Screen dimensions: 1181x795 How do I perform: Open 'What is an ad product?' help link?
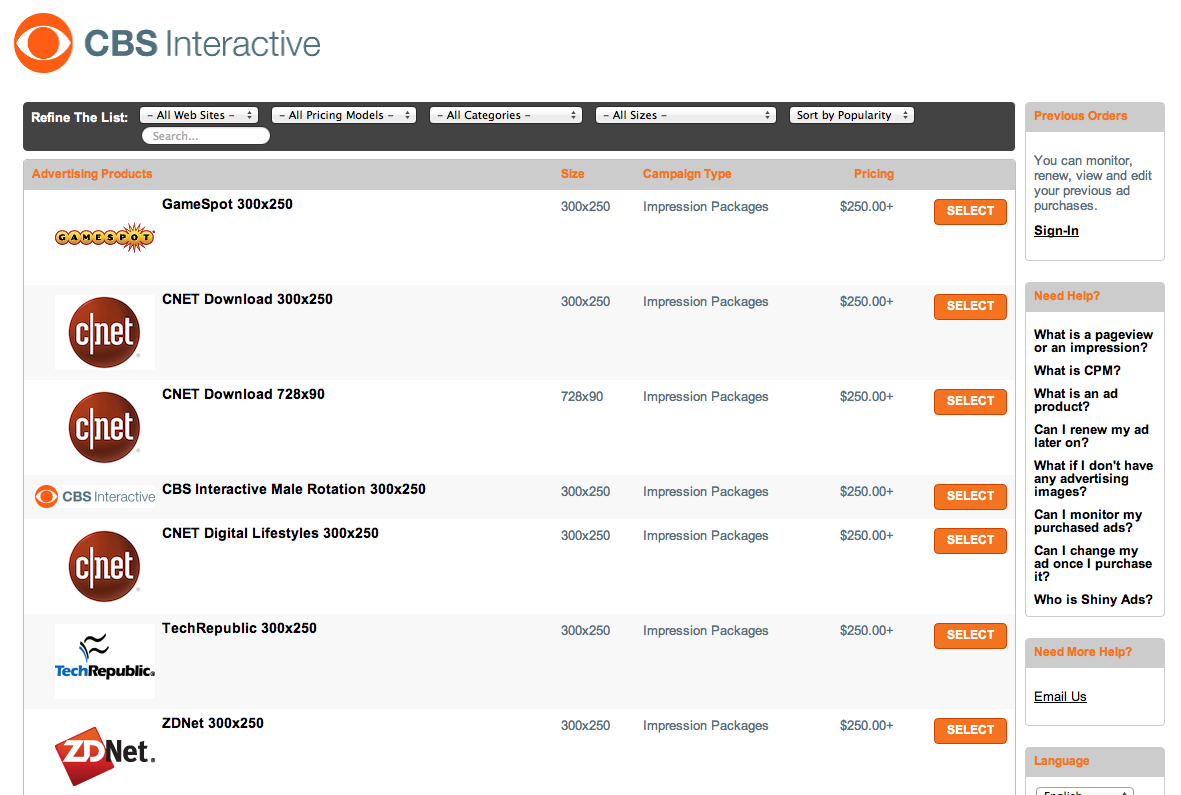1076,400
